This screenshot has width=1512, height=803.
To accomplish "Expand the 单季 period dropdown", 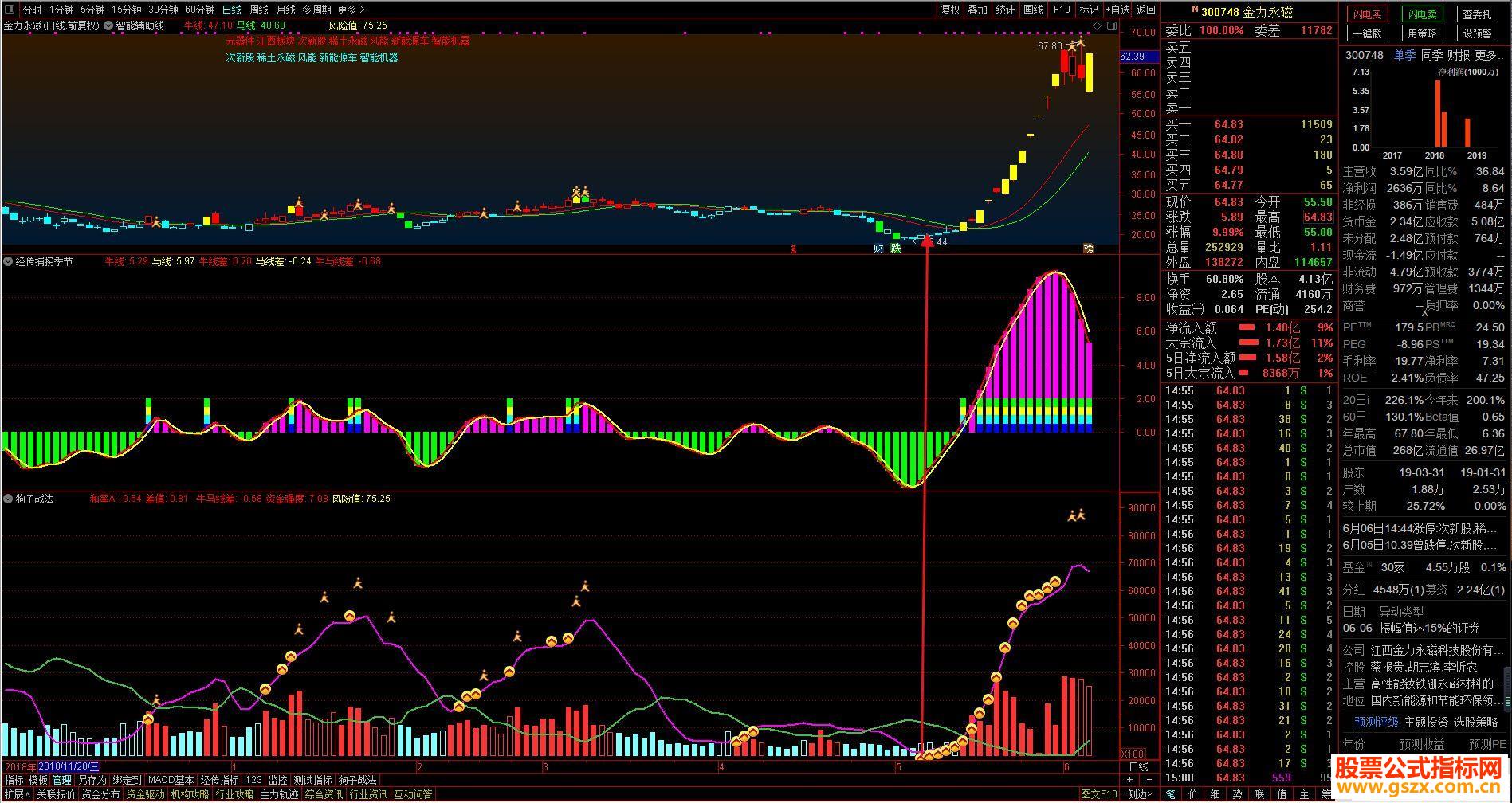I will [x=1404, y=55].
